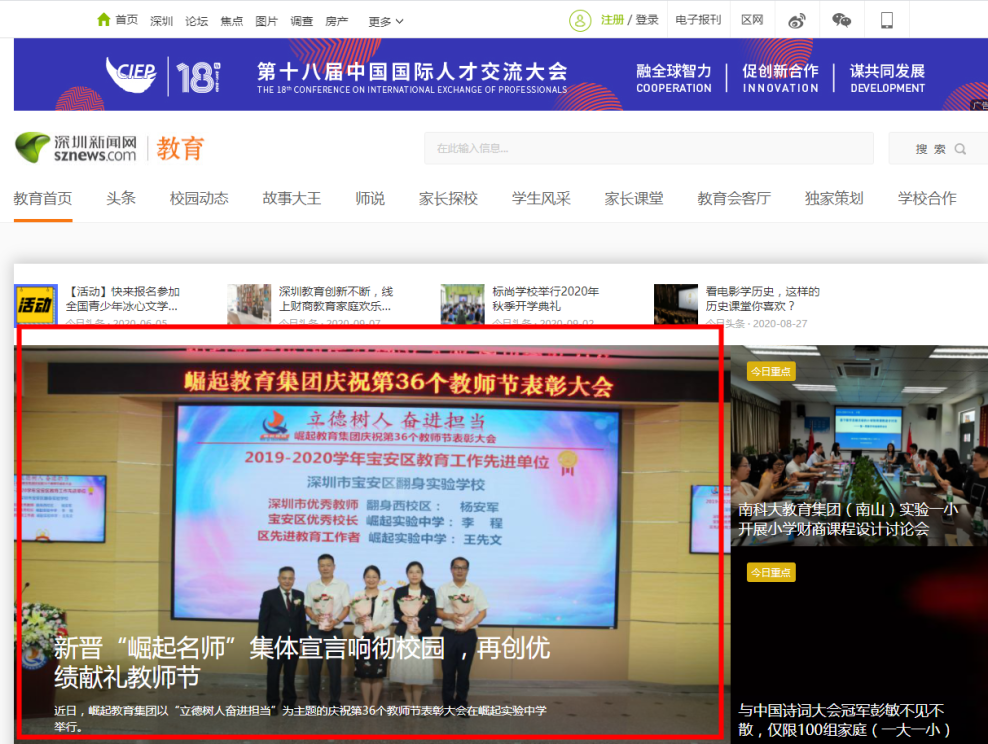Open the 崛起名师 featured headline article
Screen dimensions: 988x744
pos(302,662)
